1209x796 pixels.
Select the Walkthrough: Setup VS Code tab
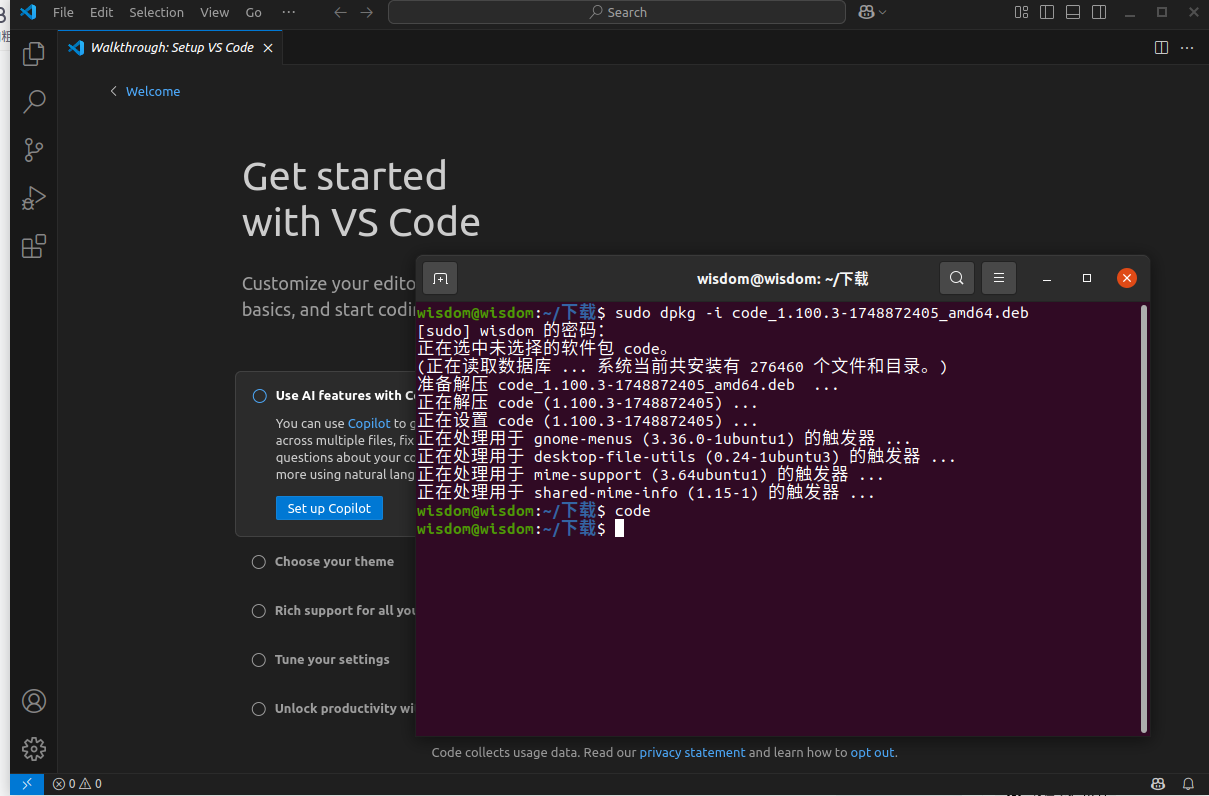tap(171, 47)
